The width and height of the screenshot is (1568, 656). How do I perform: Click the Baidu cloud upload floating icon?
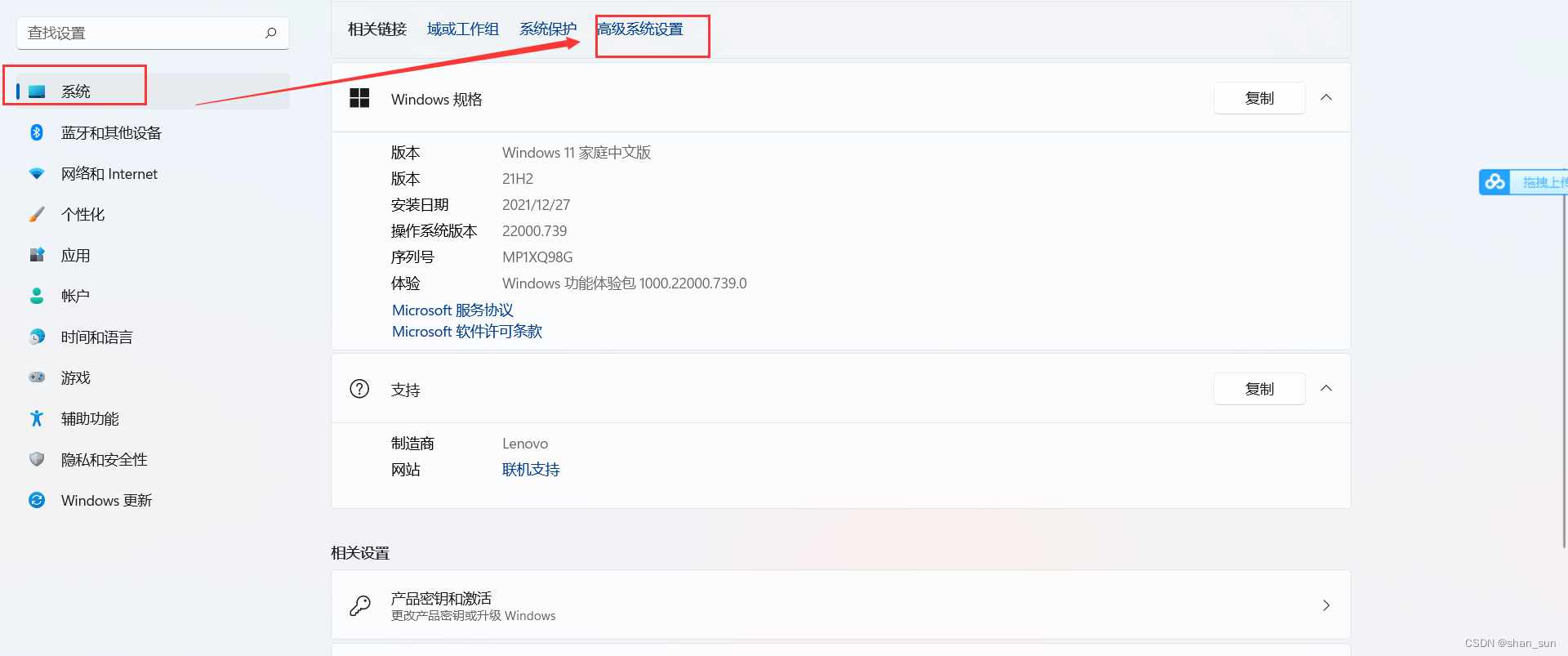pos(1494,182)
